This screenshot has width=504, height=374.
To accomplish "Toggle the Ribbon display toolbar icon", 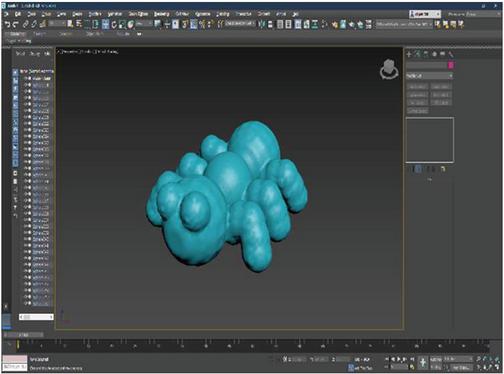I will pyautogui.click(x=298, y=24).
